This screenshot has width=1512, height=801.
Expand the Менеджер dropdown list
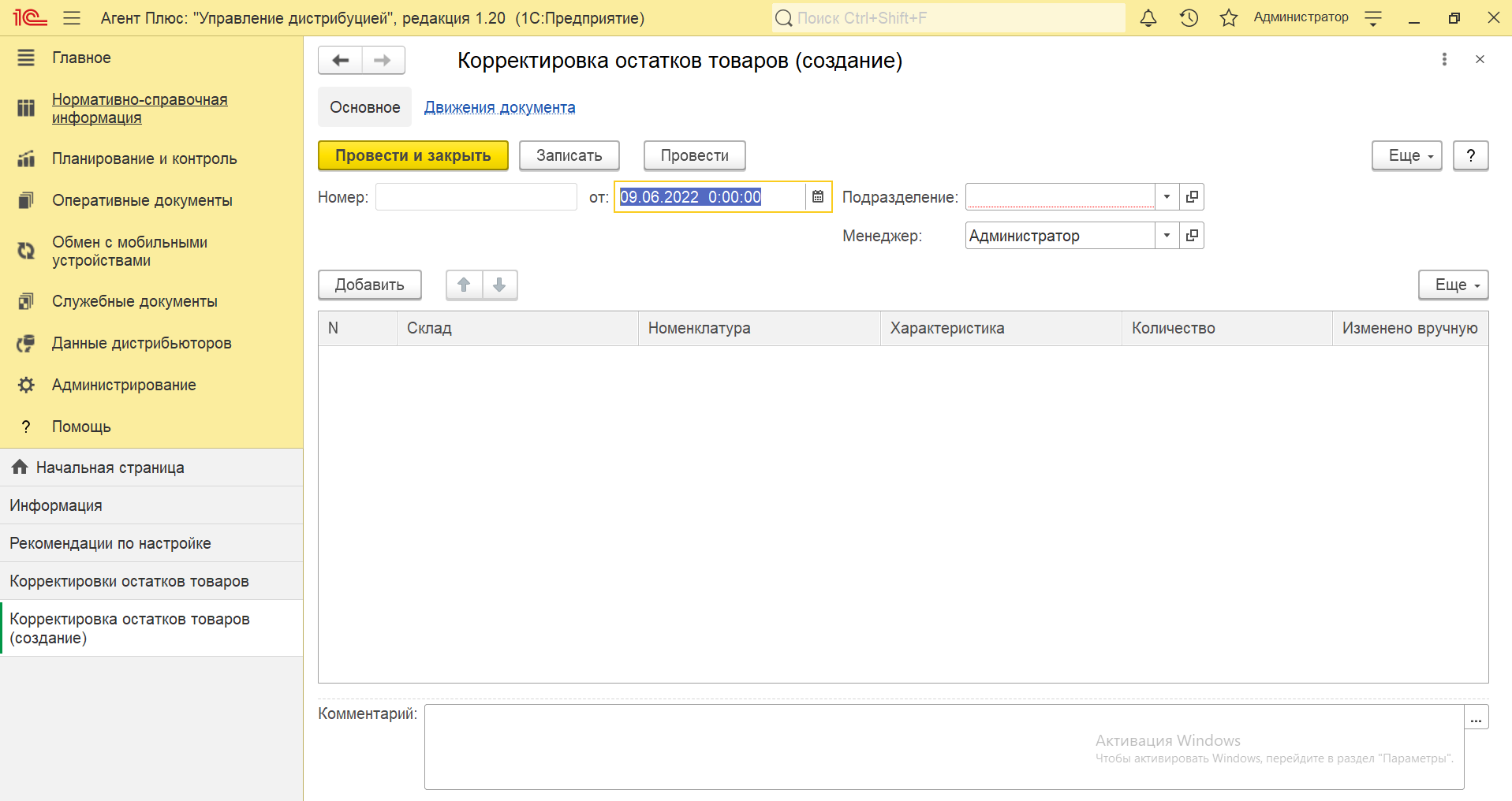point(1167,236)
